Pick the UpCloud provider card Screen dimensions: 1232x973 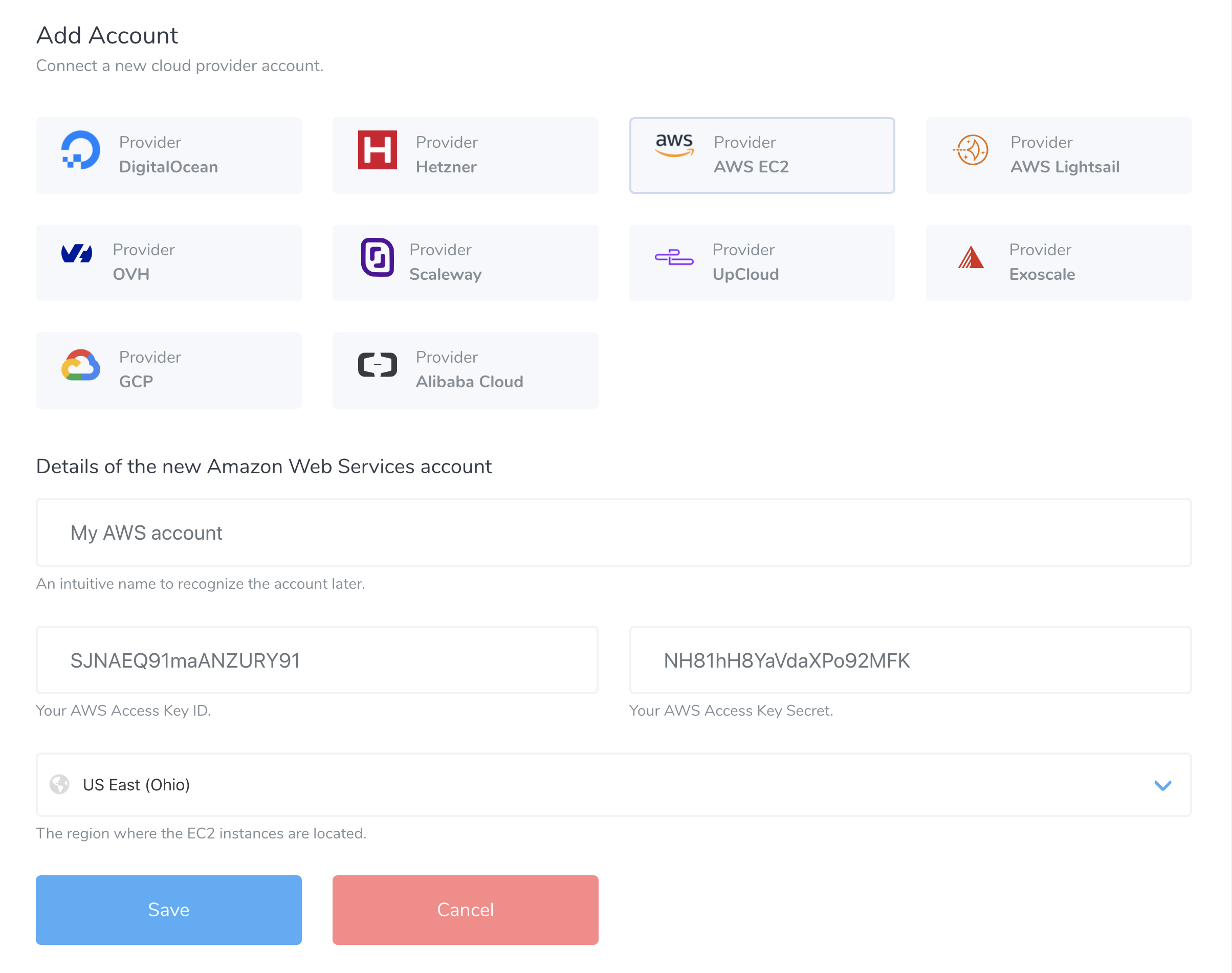click(x=762, y=263)
